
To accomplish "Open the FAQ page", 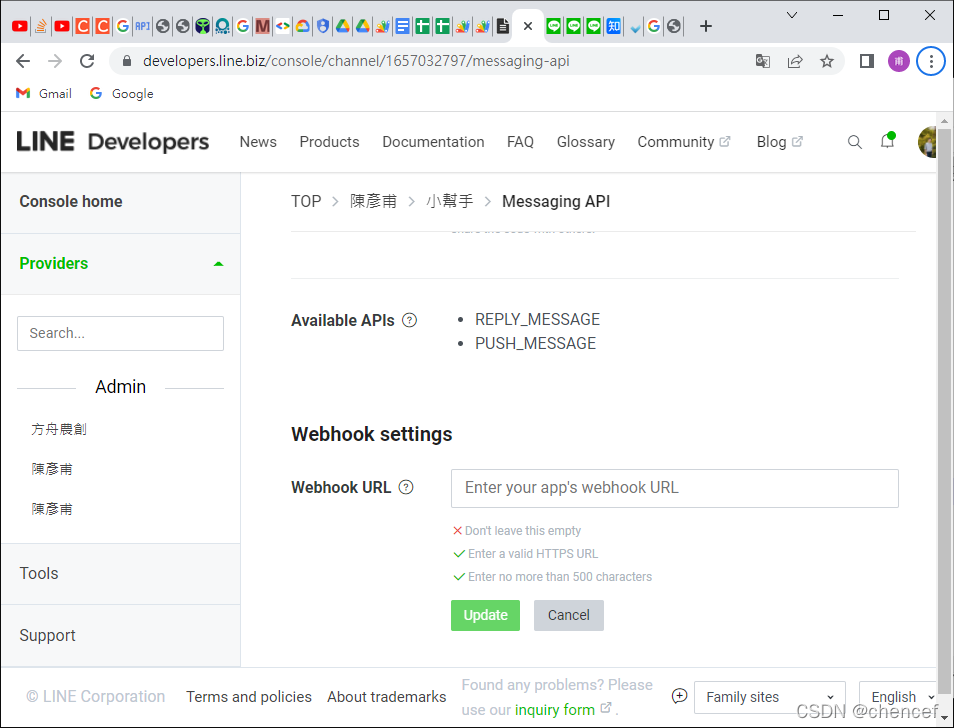I will [520, 142].
